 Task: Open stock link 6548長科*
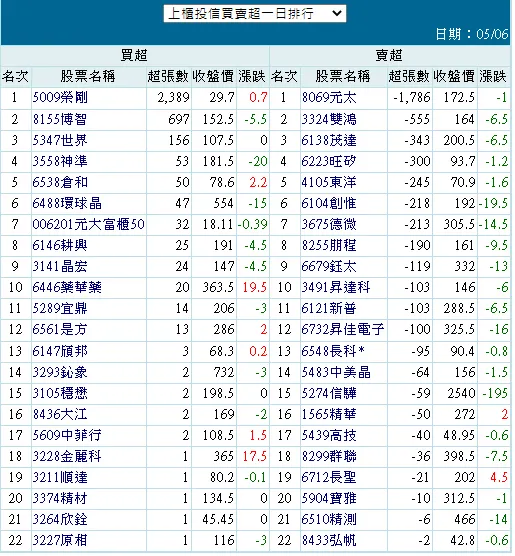click(333, 351)
